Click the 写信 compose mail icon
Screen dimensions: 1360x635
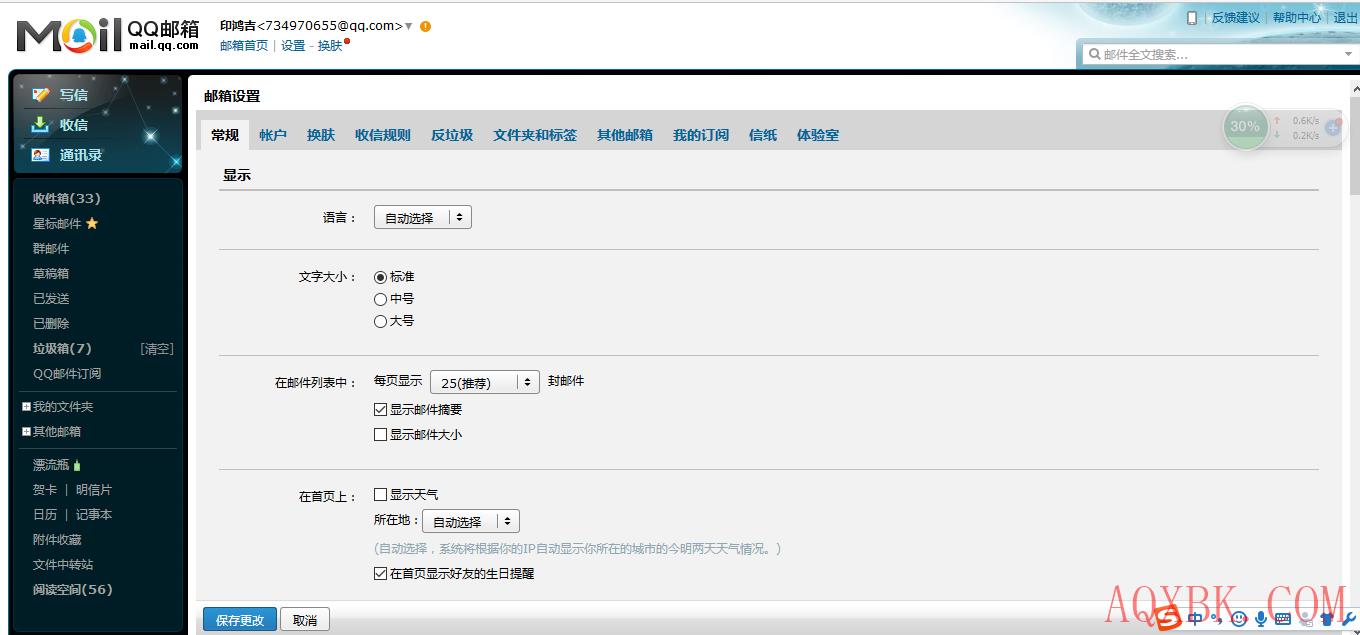click(x=41, y=94)
